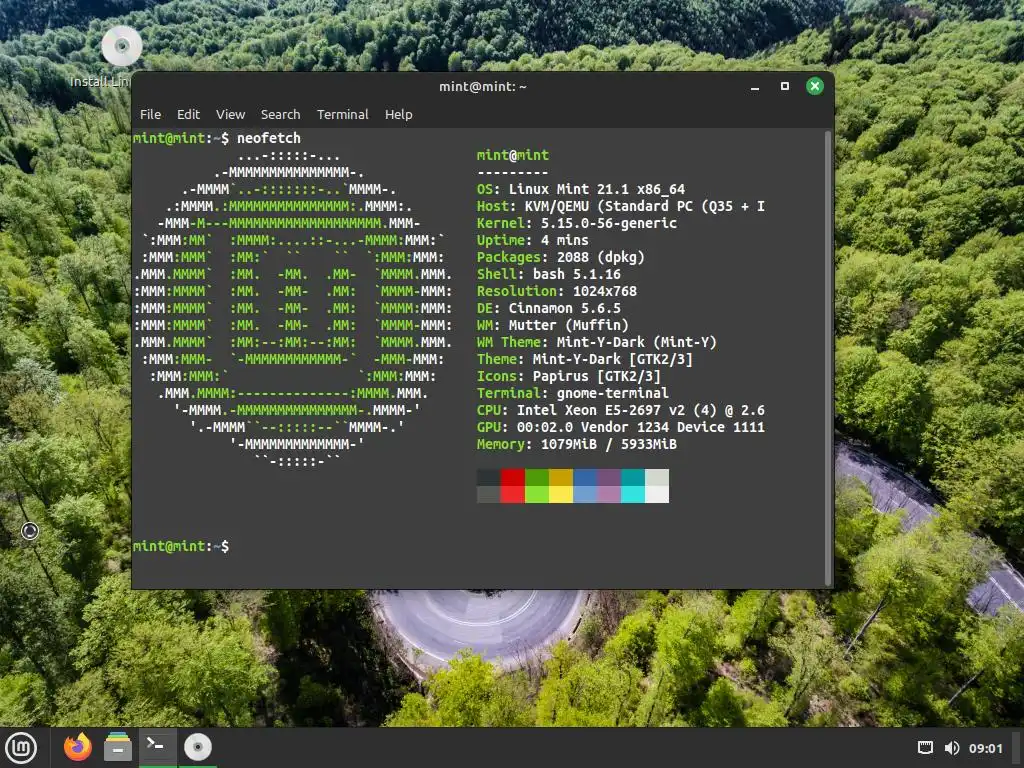Close the terminal with the green X
This screenshot has height=768, width=1024.
coord(814,86)
